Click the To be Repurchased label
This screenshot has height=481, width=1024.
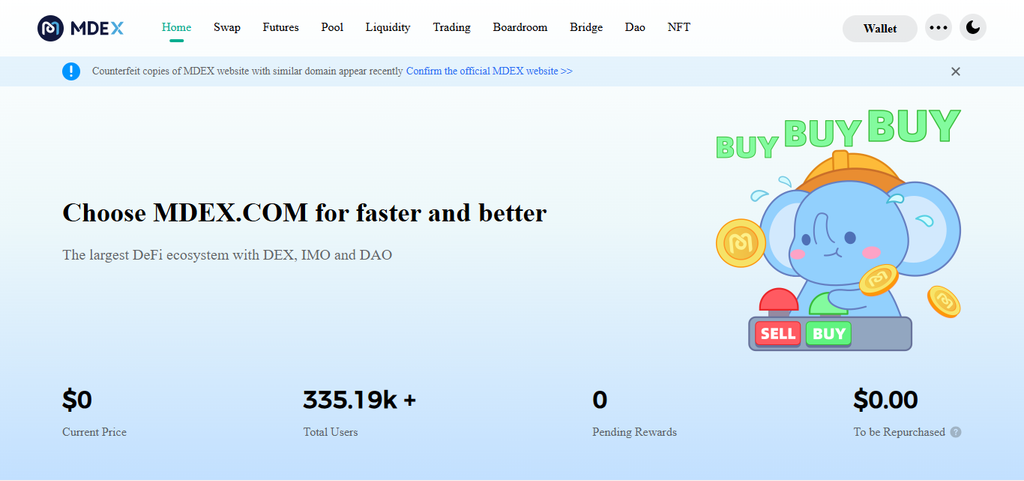[899, 432]
